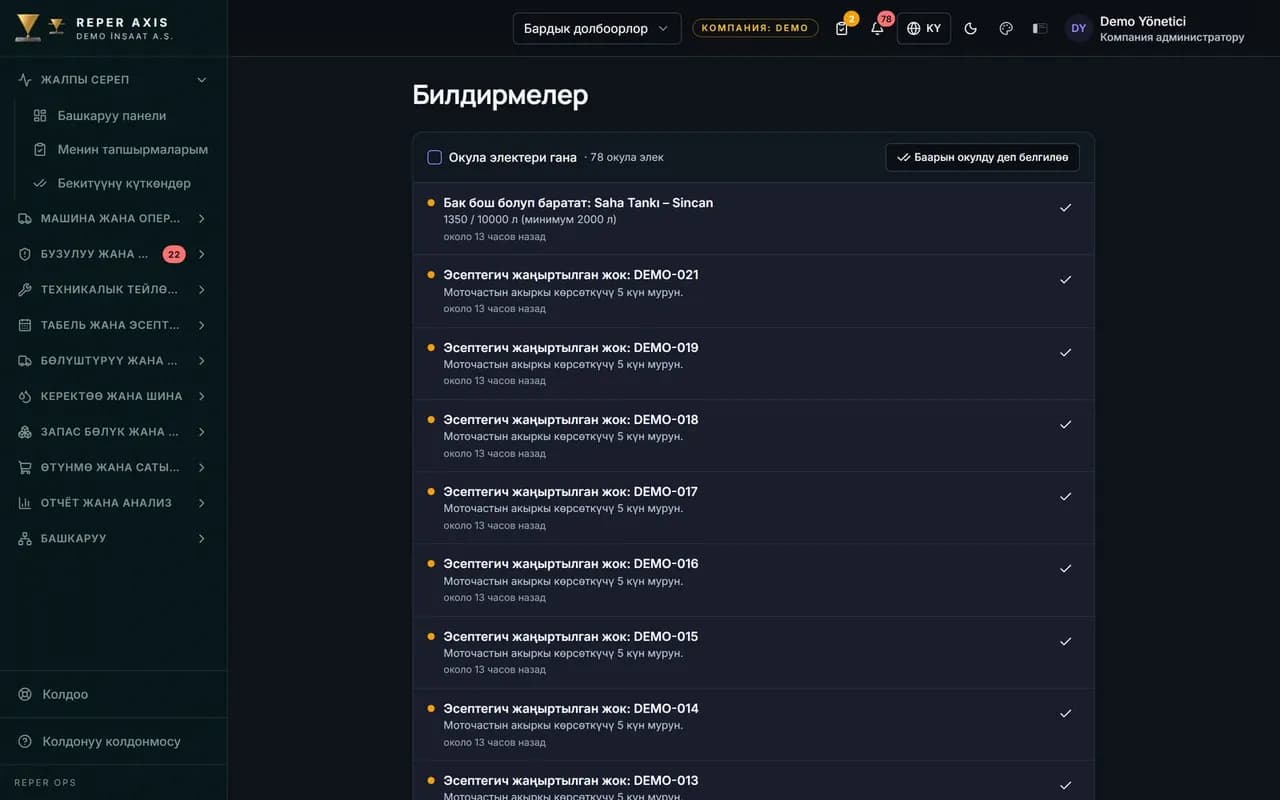Click the Компания: DEMO badge
1280x800 pixels.
(x=755, y=28)
